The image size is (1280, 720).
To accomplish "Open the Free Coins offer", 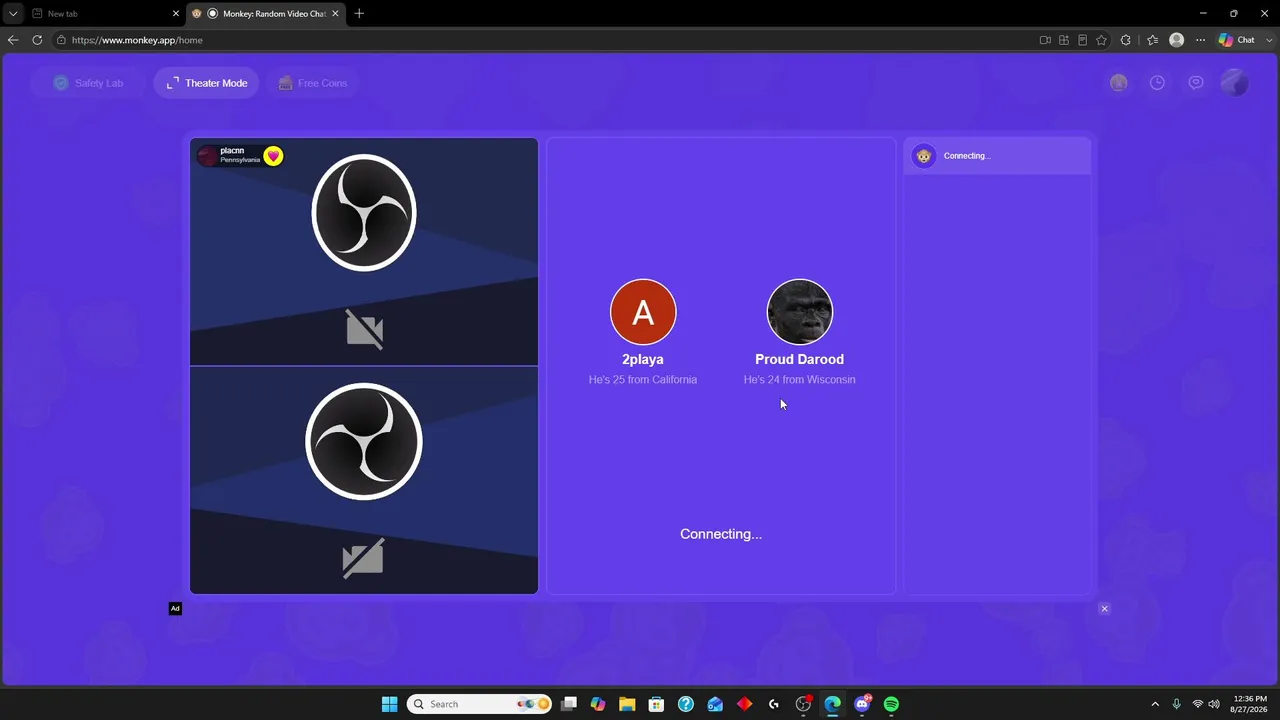I will (x=313, y=83).
